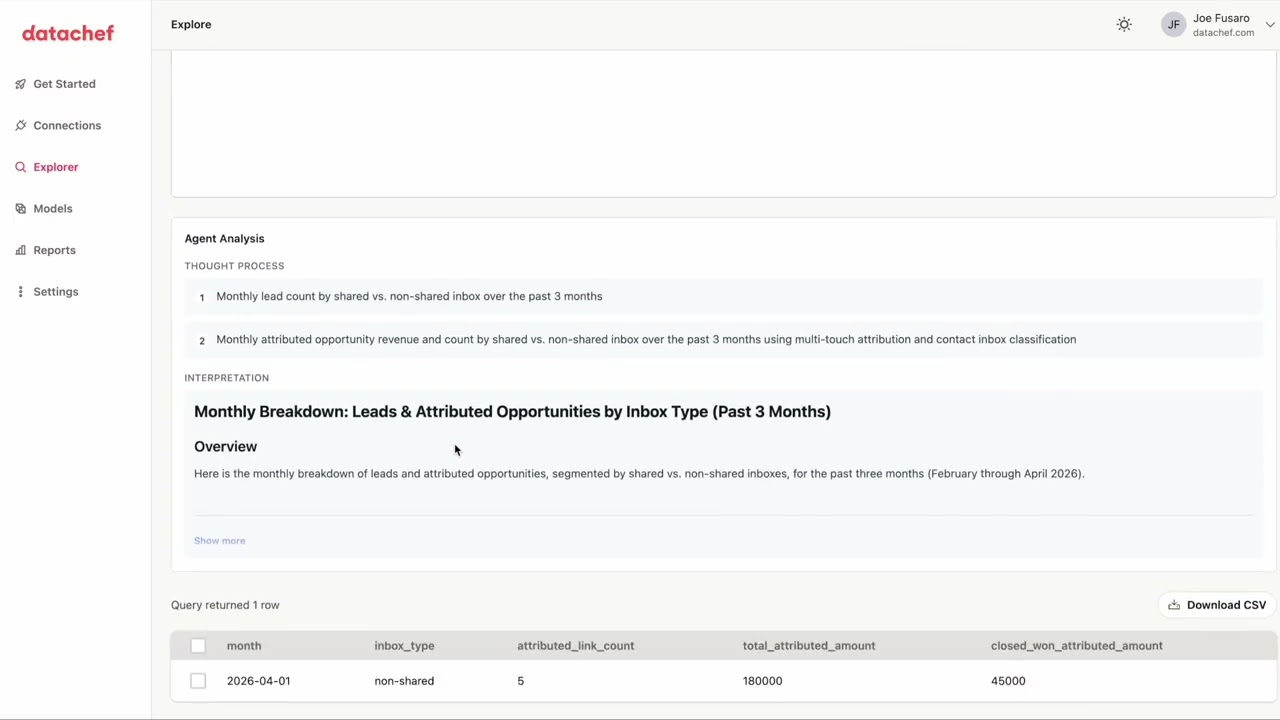Click the inbox_type column header
The image size is (1280, 720).
(404, 646)
